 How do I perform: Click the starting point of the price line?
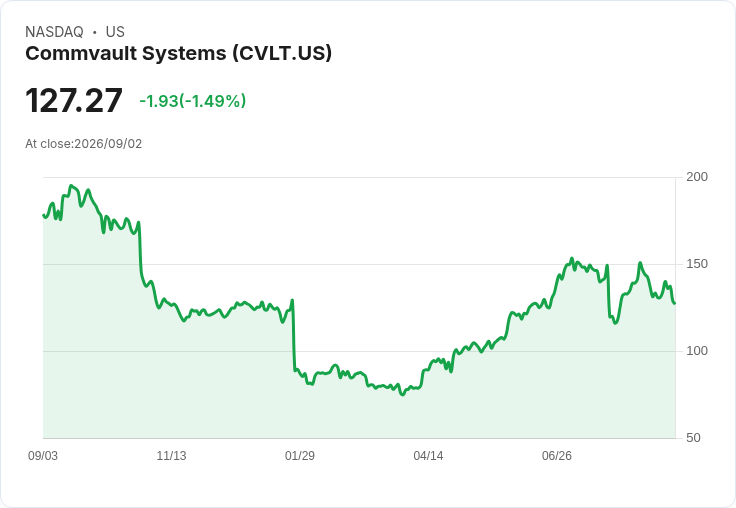pos(44,215)
